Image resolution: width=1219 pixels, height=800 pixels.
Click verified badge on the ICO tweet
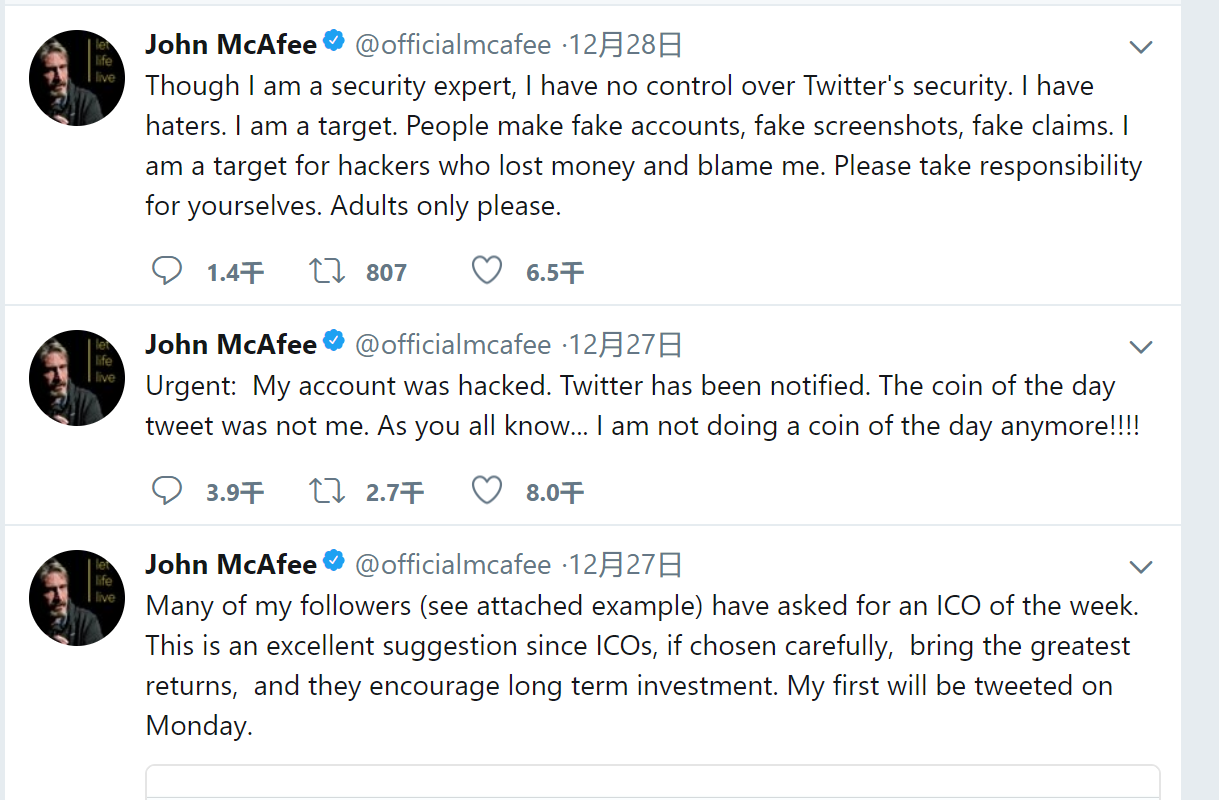pyautogui.click(x=334, y=563)
